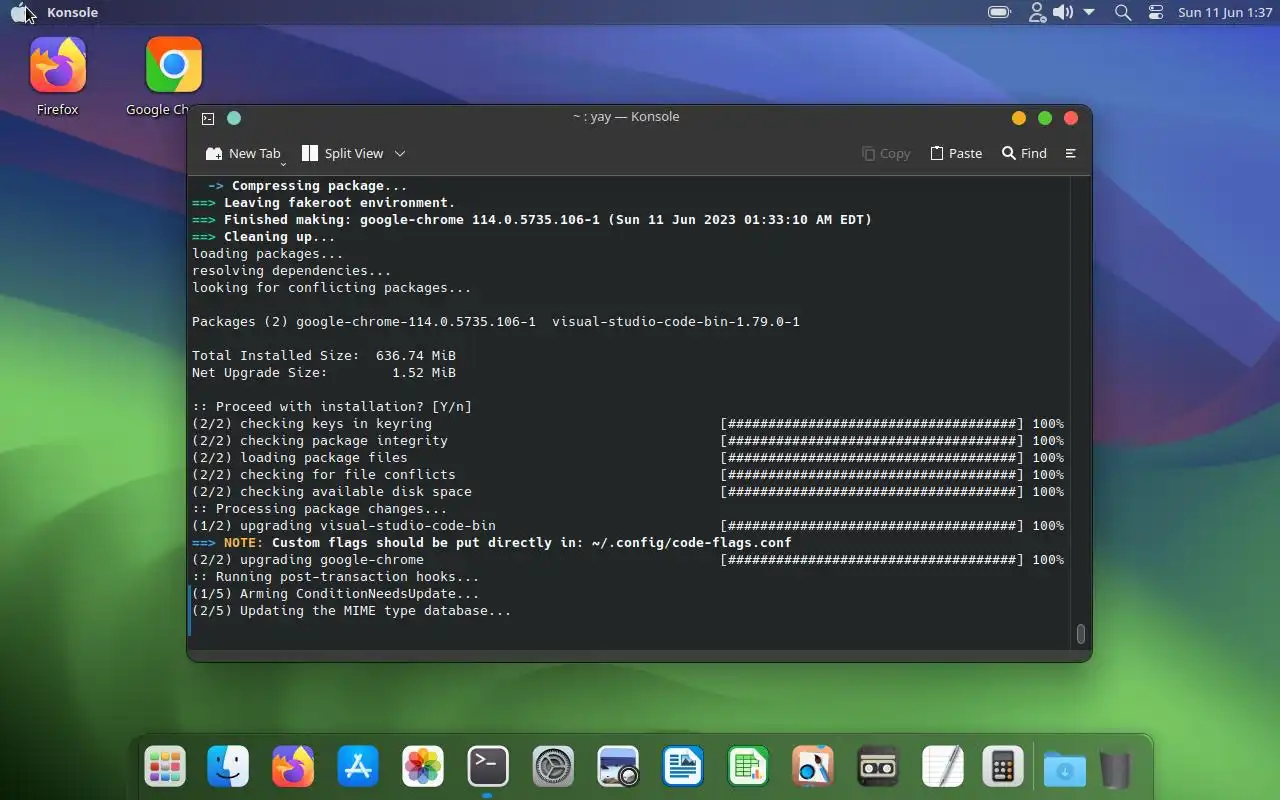Open Find in the Konsole toolbar
Image resolution: width=1280 pixels, height=800 pixels.
pos(1025,154)
